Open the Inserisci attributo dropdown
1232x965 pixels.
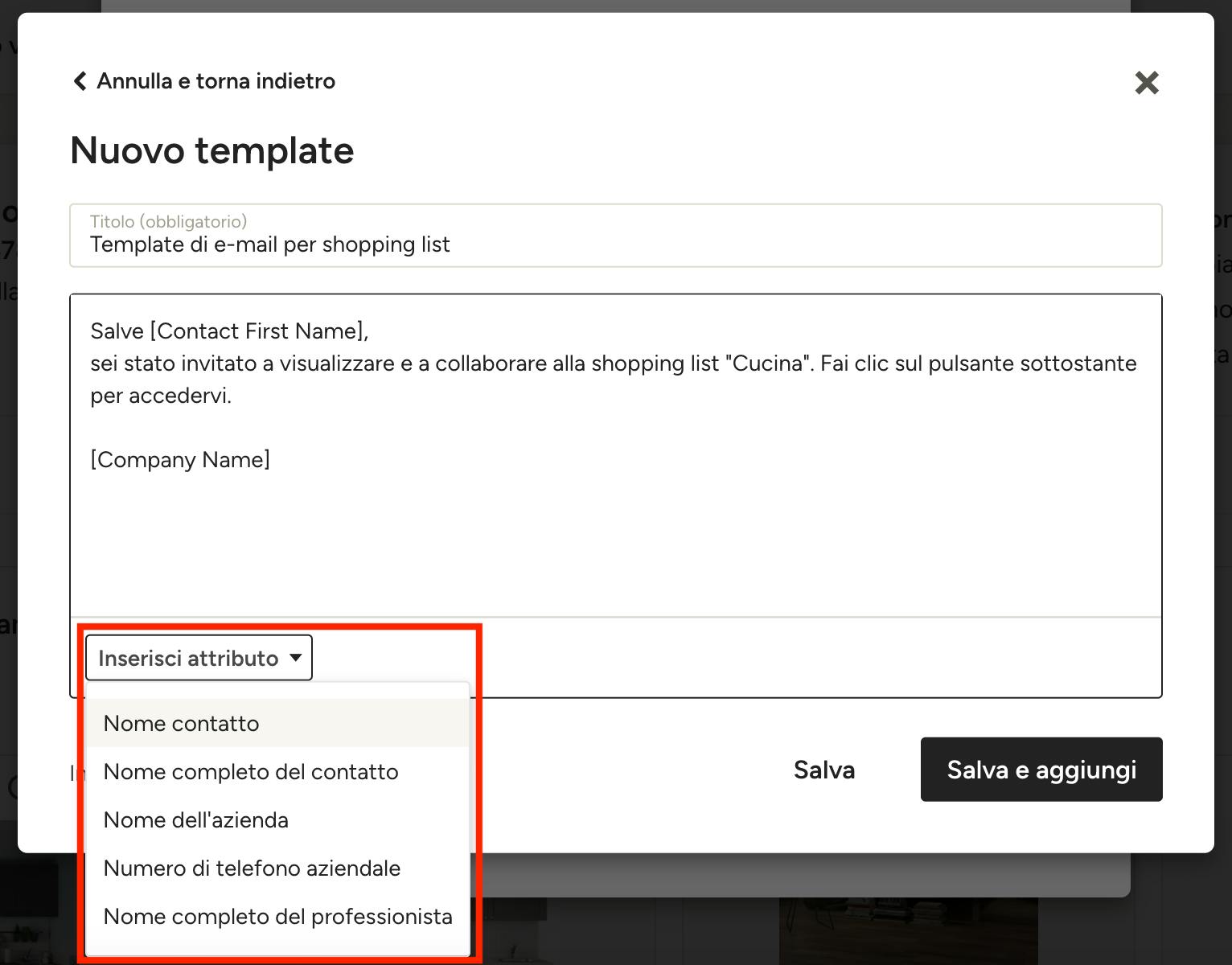199,658
